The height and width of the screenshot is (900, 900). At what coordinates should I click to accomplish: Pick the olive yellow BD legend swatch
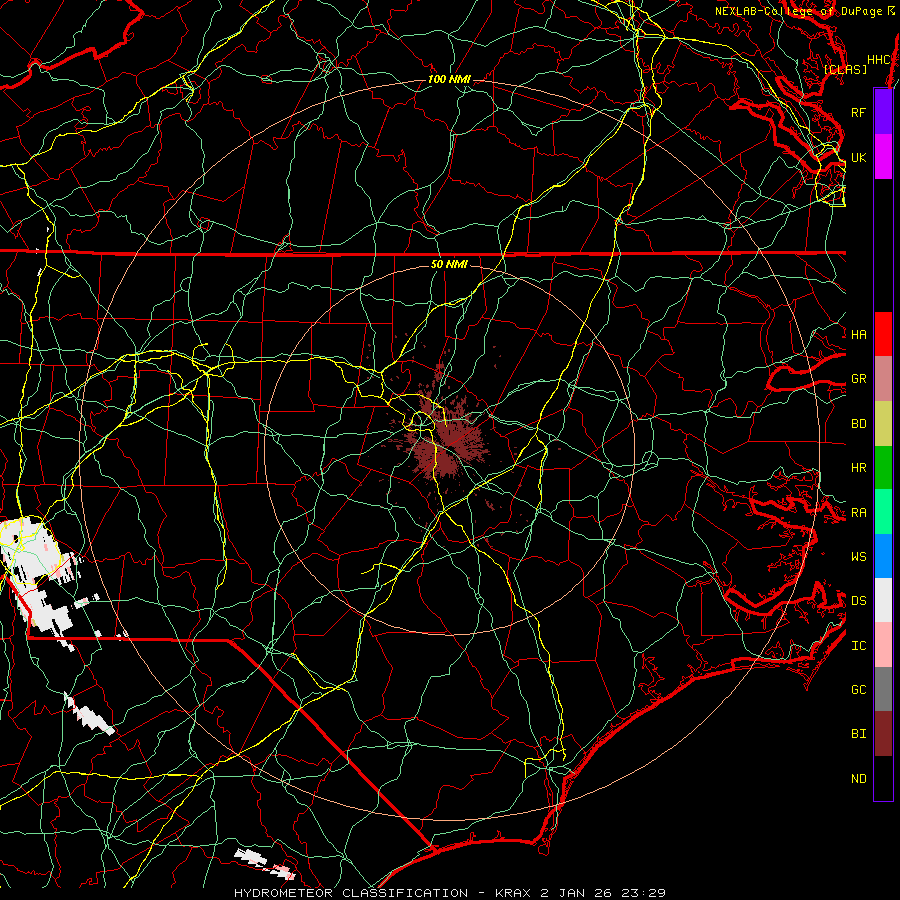click(883, 424)
